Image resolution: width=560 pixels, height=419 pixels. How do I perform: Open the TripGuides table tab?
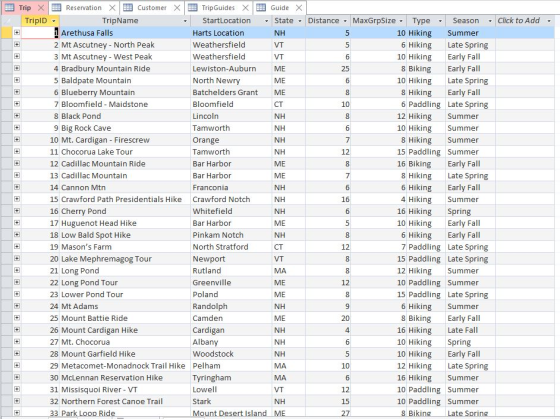(218, 8)
